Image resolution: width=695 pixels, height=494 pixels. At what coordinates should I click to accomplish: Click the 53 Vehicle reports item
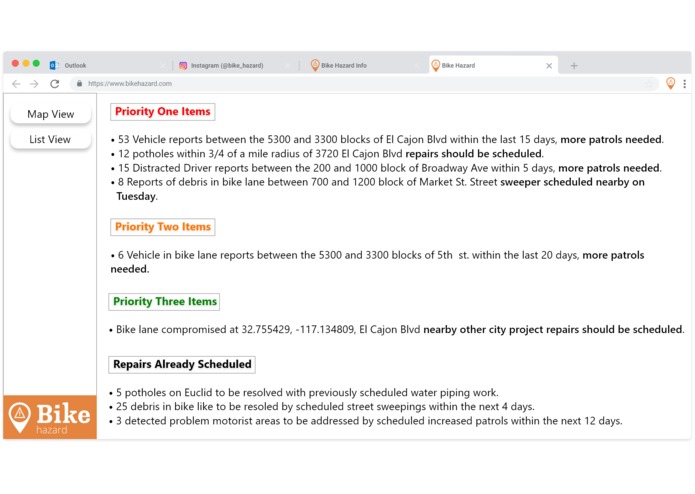[387, 140]
